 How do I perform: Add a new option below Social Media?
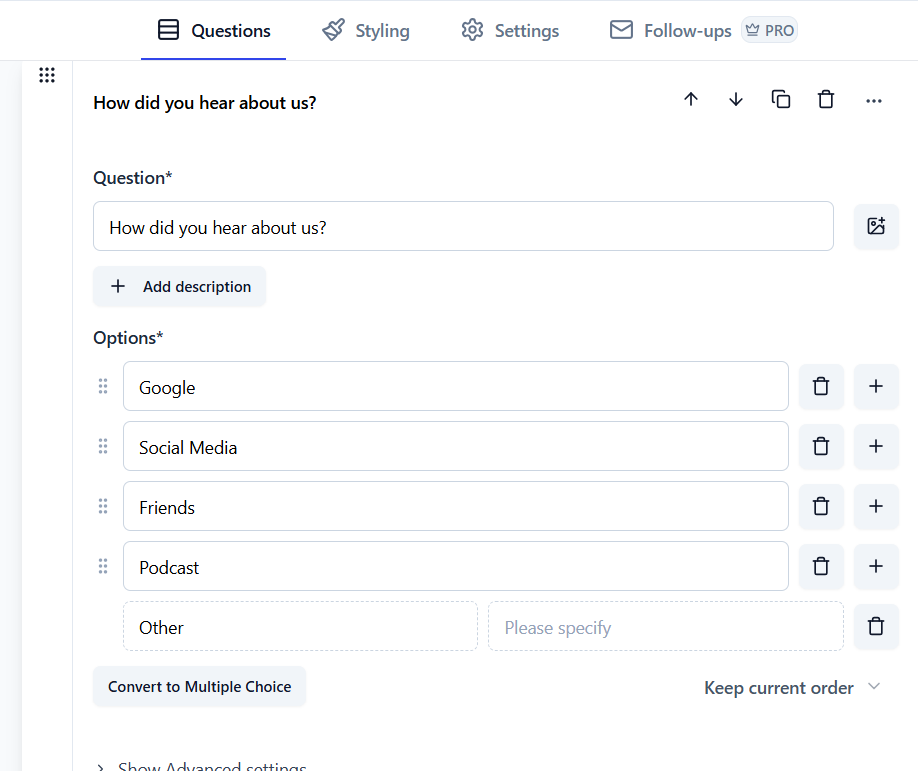(875, 446)
